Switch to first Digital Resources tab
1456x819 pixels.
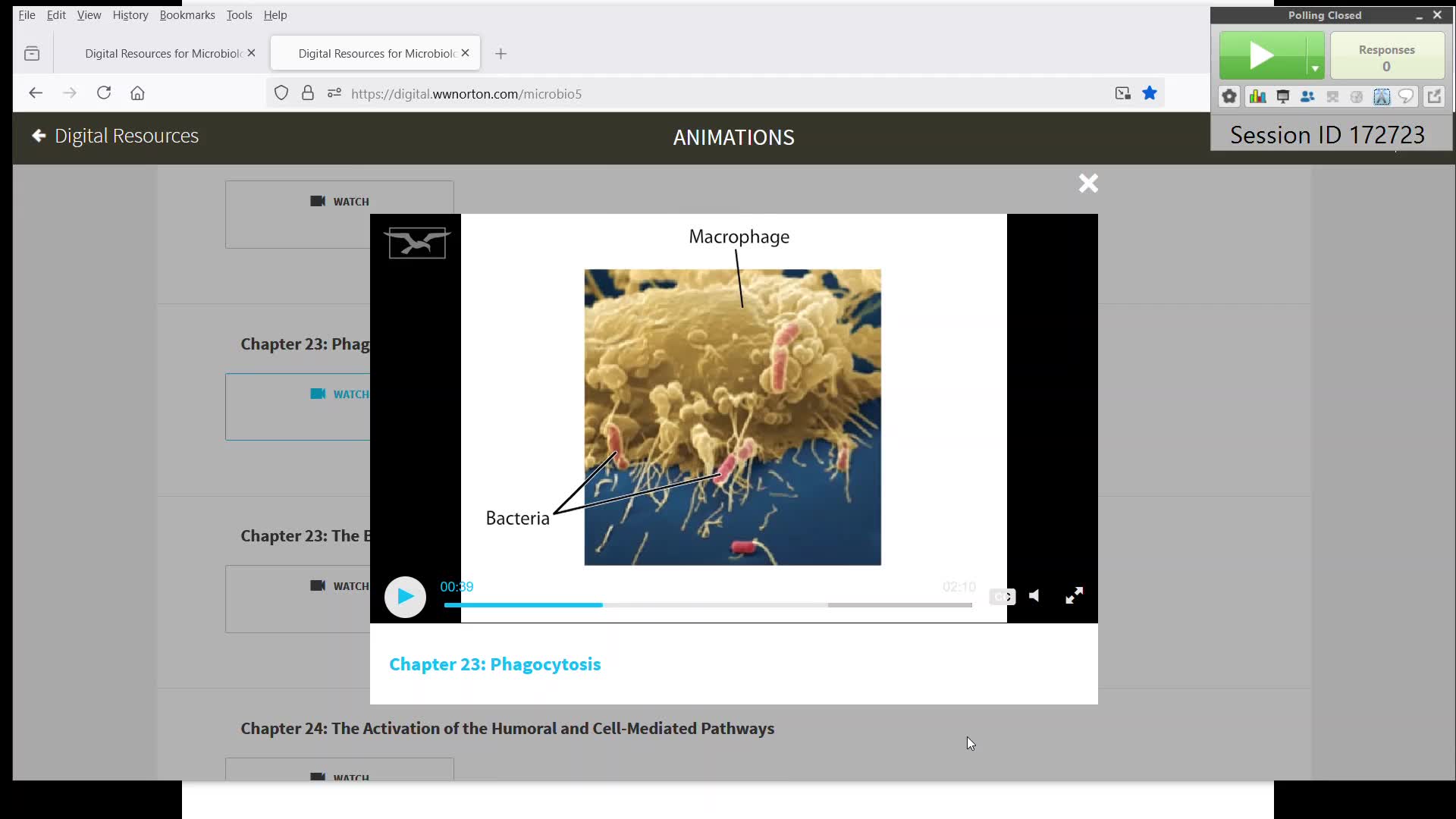point(163,53)
